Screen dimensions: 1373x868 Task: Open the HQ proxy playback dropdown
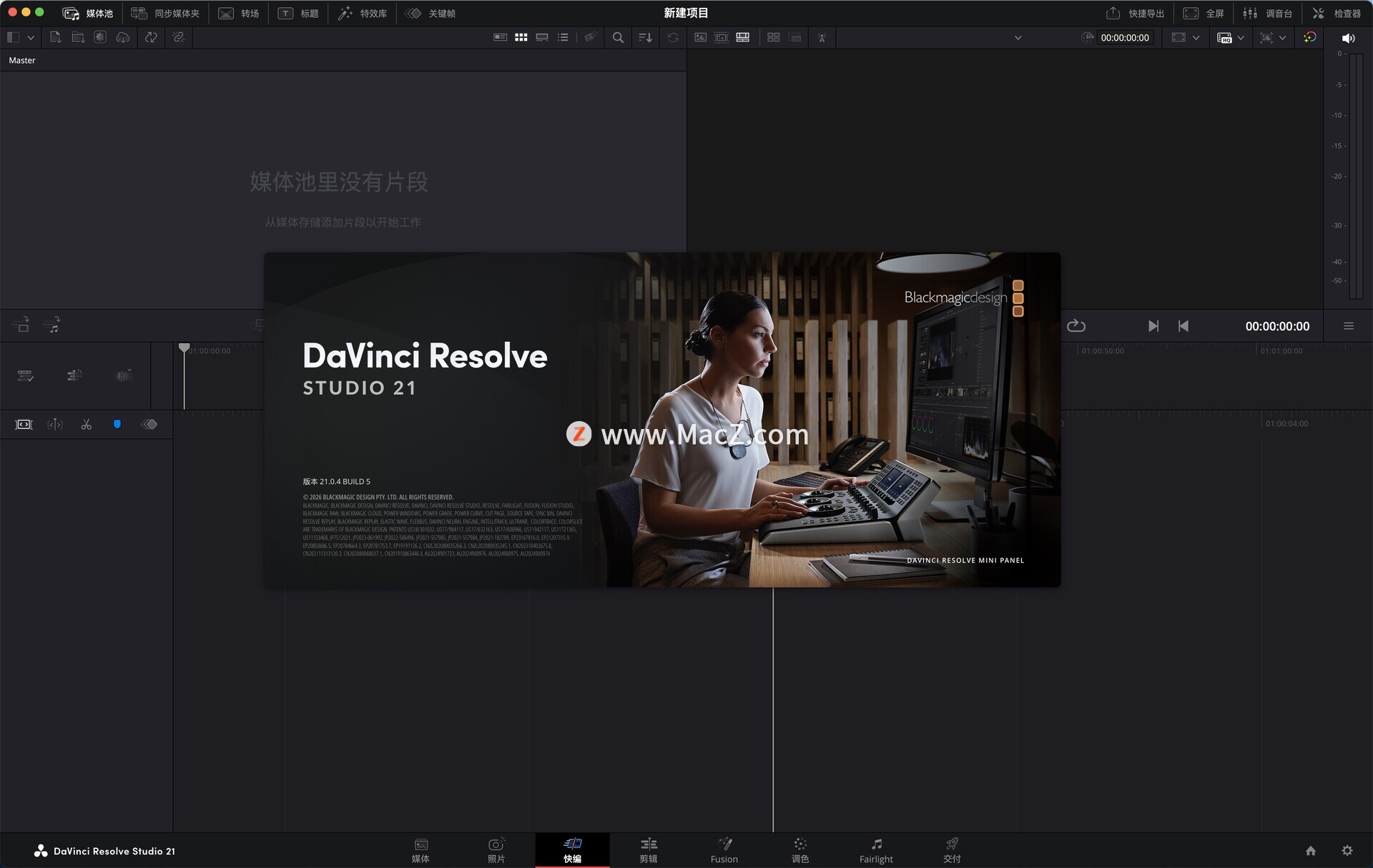[1241, 38]
